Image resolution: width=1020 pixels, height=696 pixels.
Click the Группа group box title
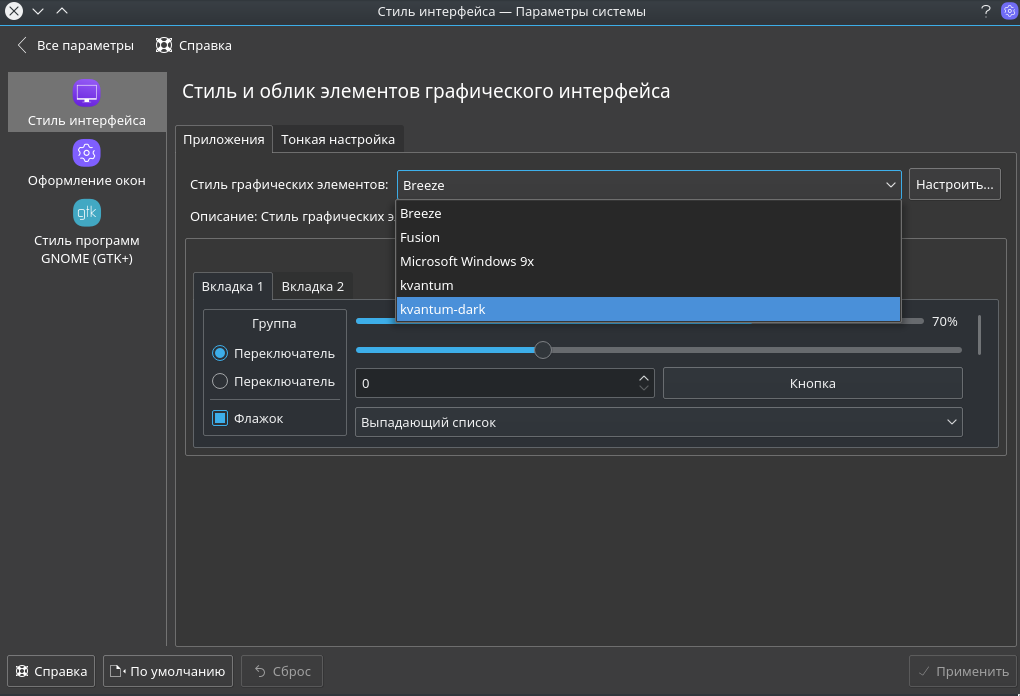[274, 323]
